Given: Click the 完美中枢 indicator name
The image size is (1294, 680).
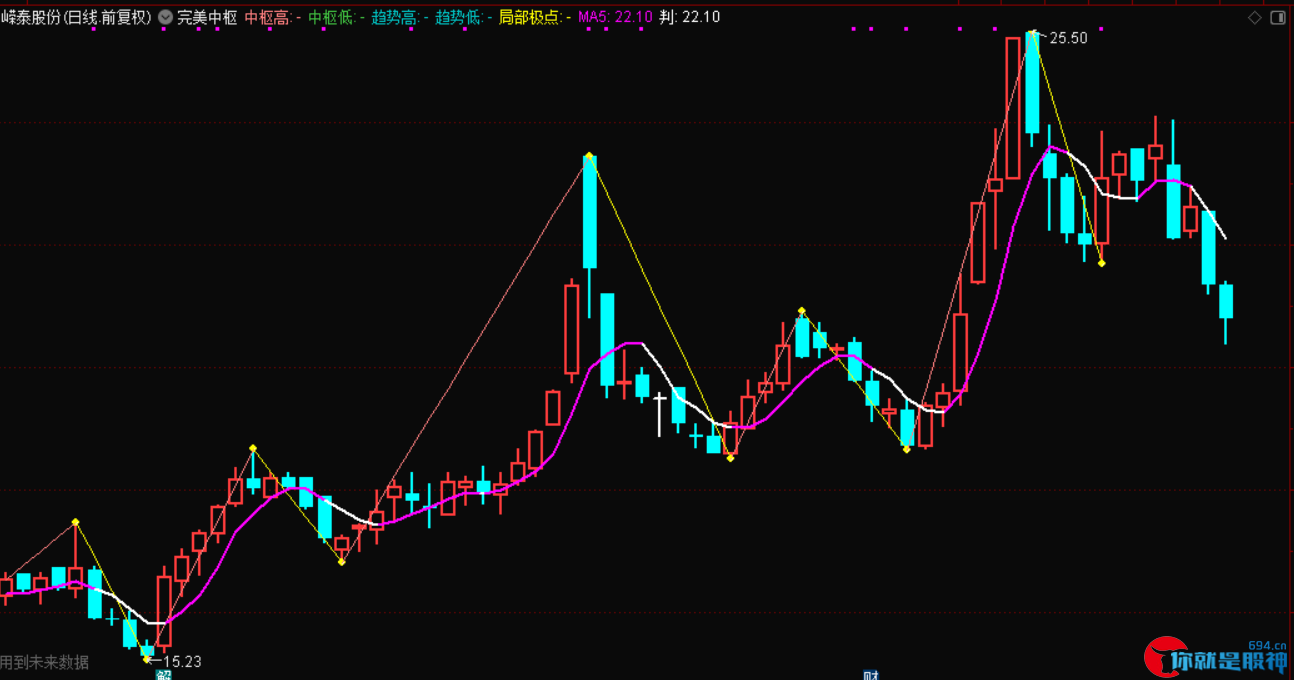Looking at the screenshot, I should (x=207, y=17).
